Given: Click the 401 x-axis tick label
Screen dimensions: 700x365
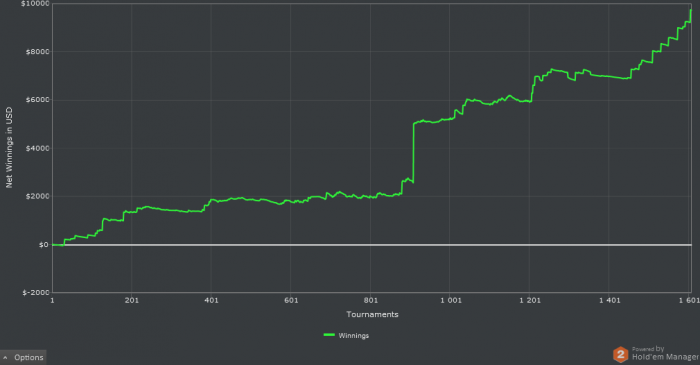Looking at the screenshot, I should click(x=211, y=300).
